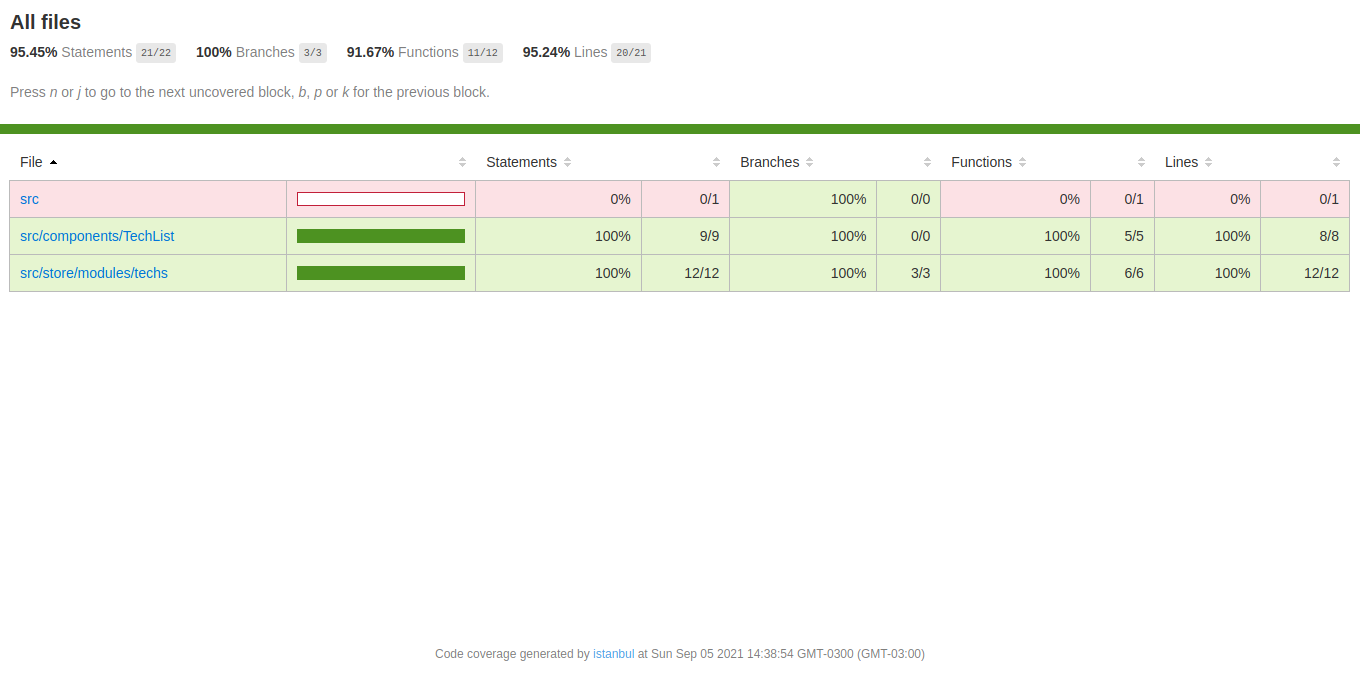Click sort arrows above Branches 3/3 count column
The width and height of the screenshot is (1360, 675).
pos(927,162)
